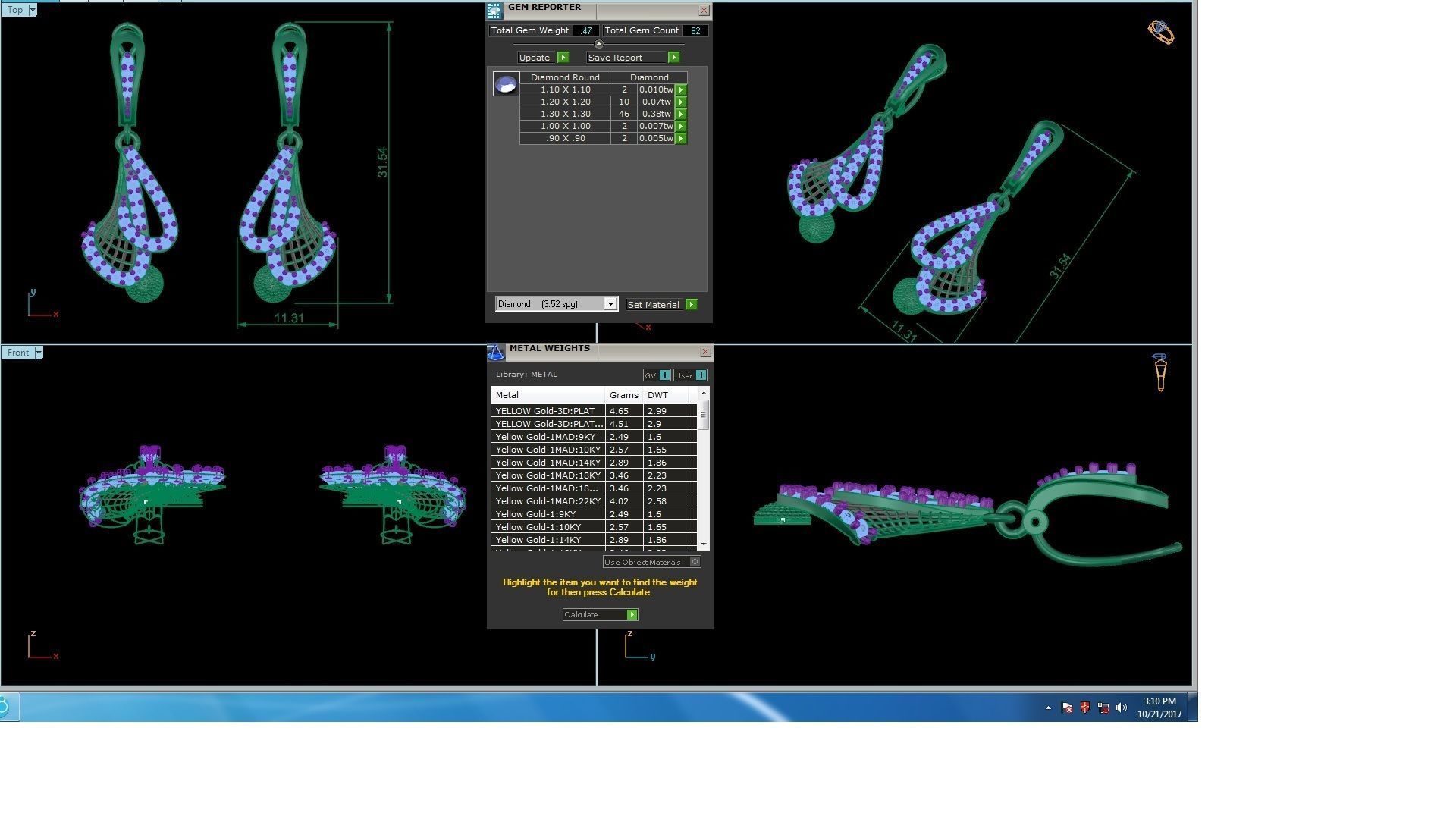
Task: Open the Diamond (3.52 spg) material dropdown
Action: click(610, 304)
